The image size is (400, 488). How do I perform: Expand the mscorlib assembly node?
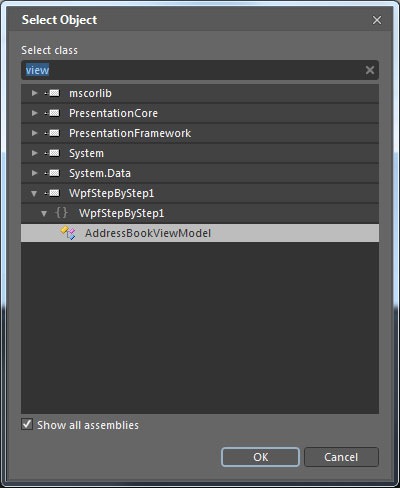click(34, 93)
